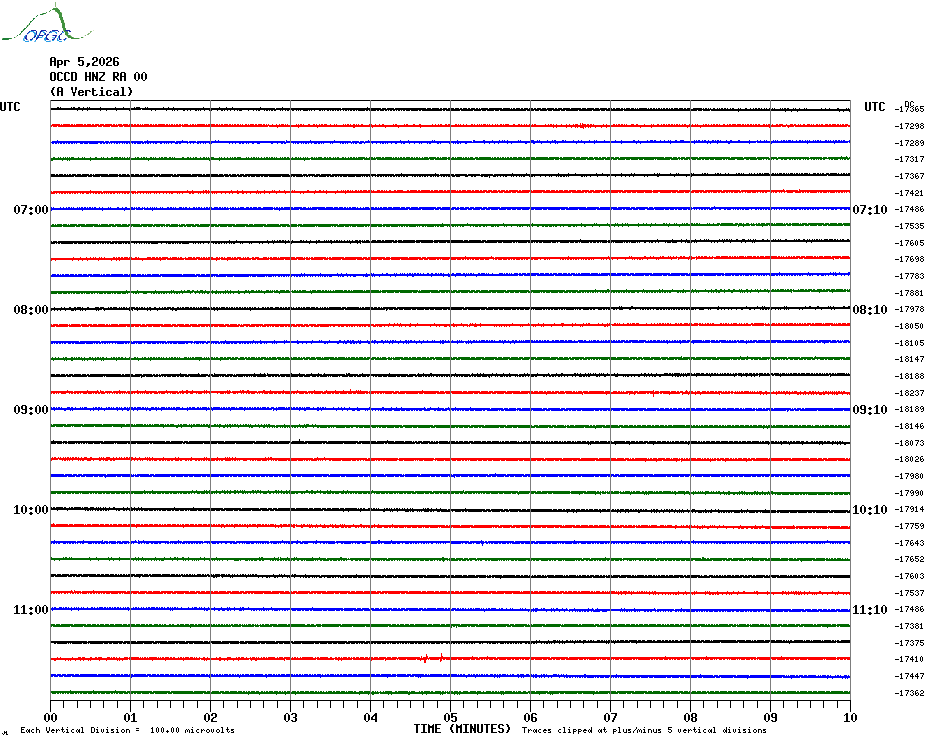The height and width of the screenshot is (744, 930).
Task: Select the 09:10 label on right side
Action: click(x=869, y=410)
